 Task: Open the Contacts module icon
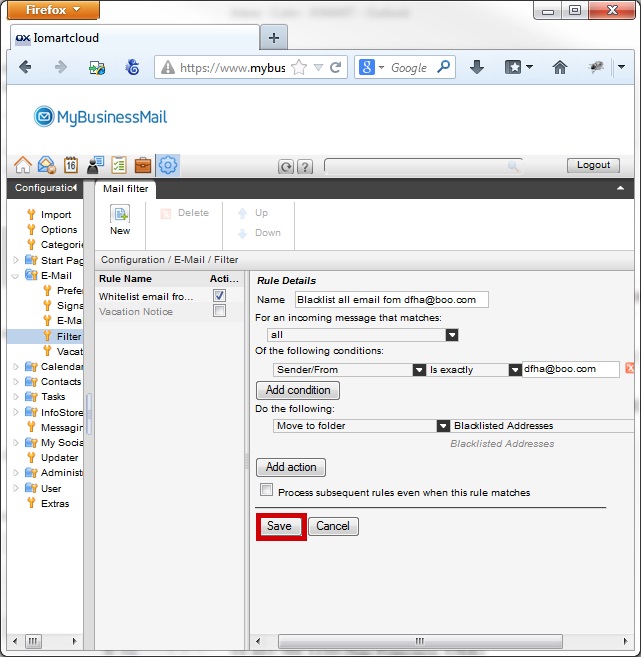pos(95,166)
